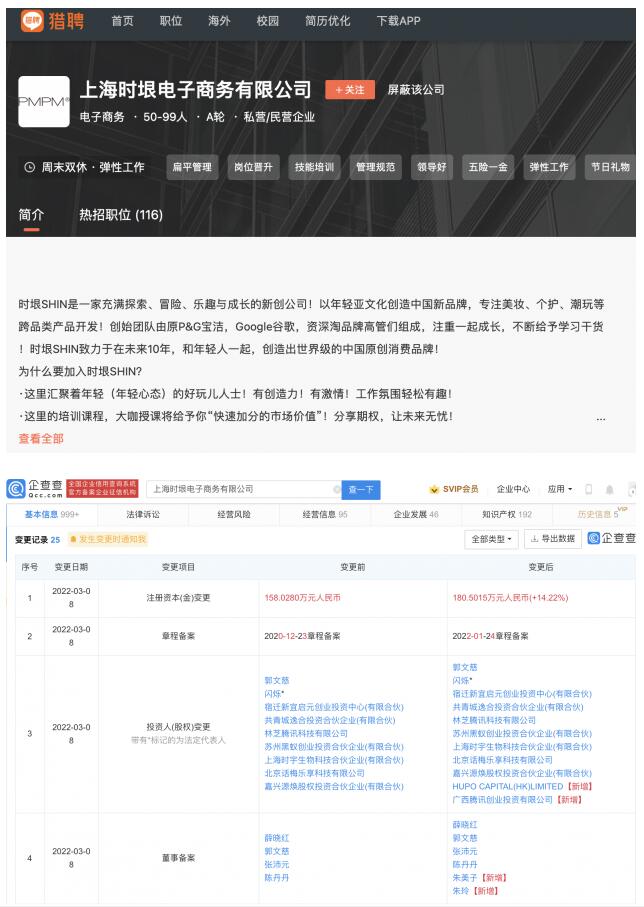Image resolution: width=644 pixels, height=907 pixels.
Task: Select the 扁平管理 benefit tag
Action: click(x=192, y=167)
